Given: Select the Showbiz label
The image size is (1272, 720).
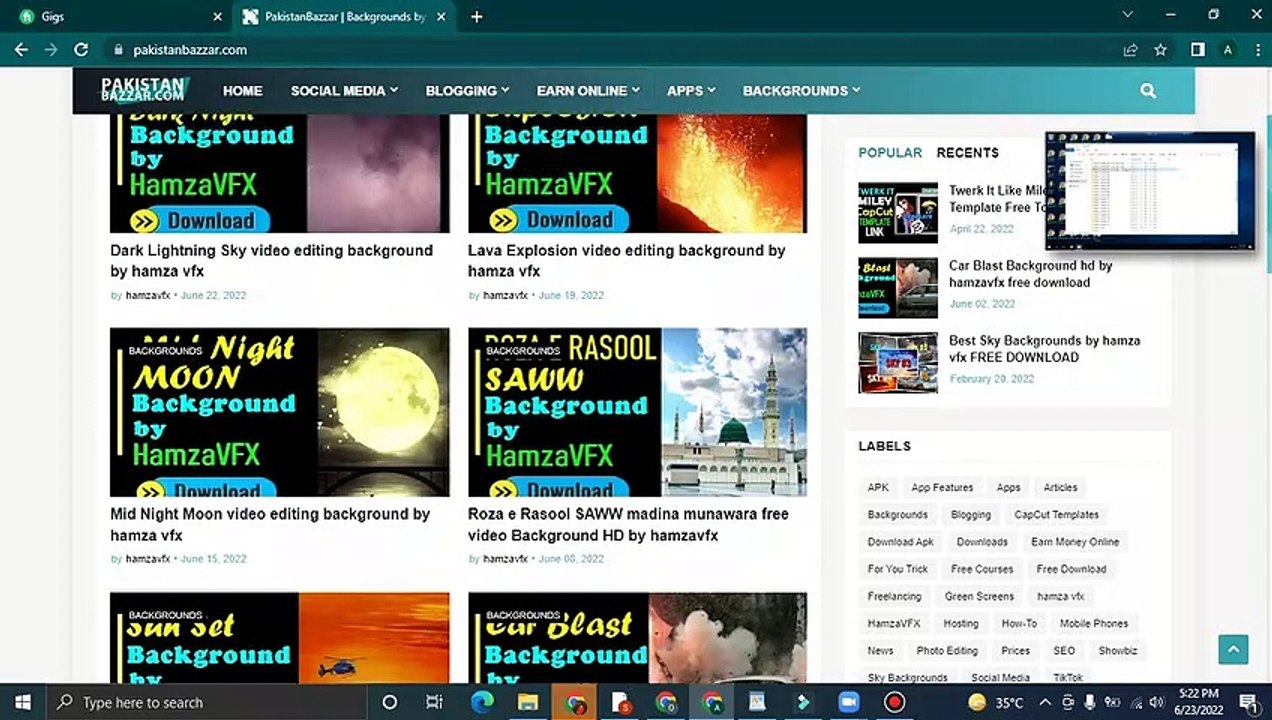Looking at the screenshot, I should pyautogui.click(x=1118, y=650).
